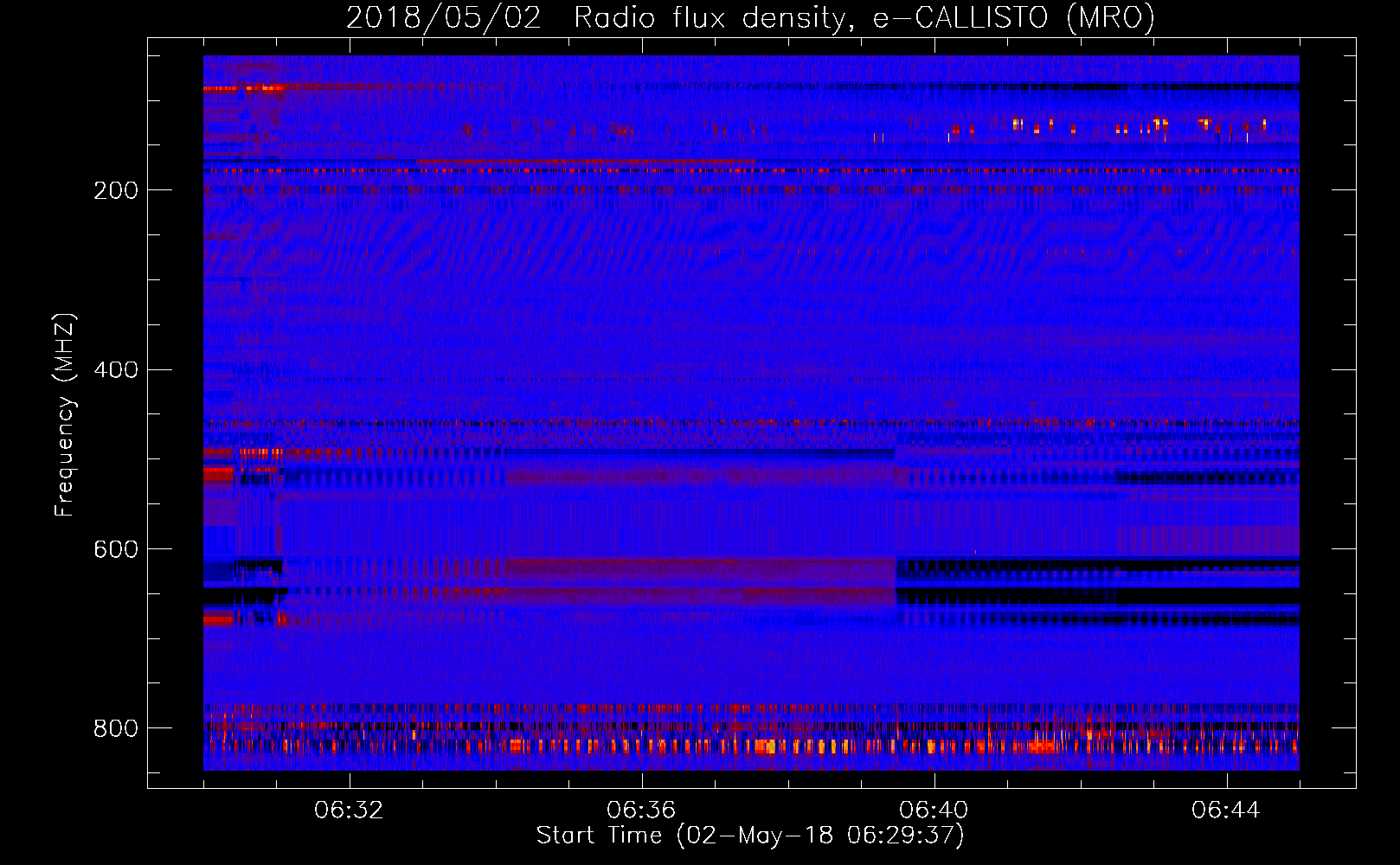Select the 'Start Time (02-May-18 06:29:37)' axis label
Viewport: 1400px width, 865px height.
(x=750, y=836)
